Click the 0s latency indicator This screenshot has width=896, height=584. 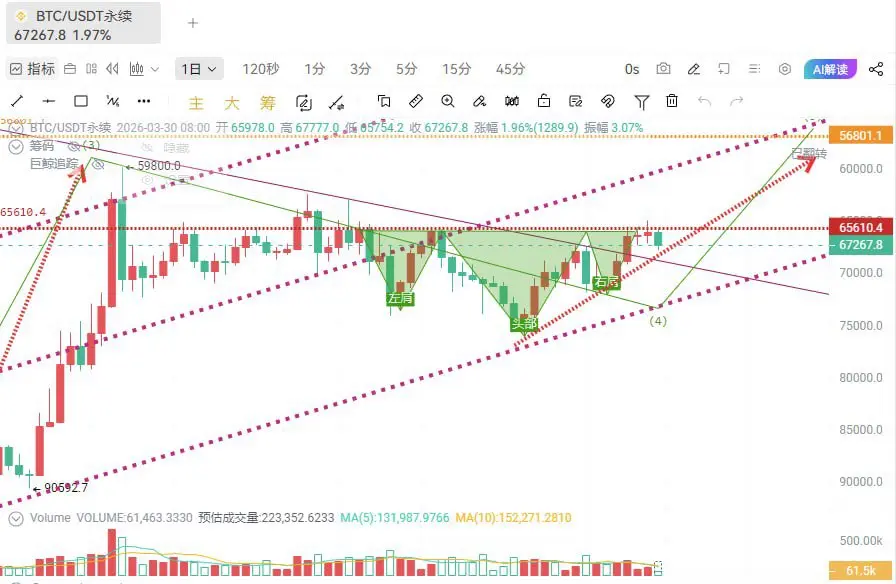coord(631,69)
